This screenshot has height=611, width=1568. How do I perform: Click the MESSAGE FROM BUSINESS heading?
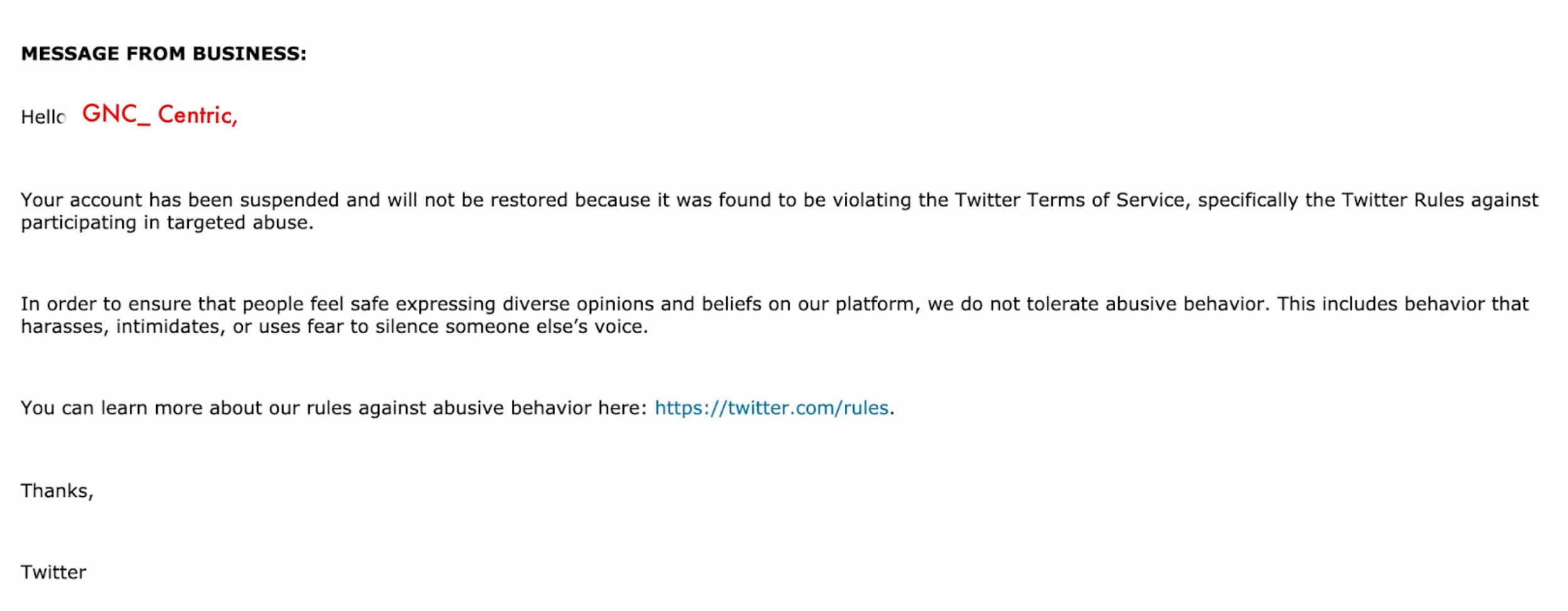[164, 54]
